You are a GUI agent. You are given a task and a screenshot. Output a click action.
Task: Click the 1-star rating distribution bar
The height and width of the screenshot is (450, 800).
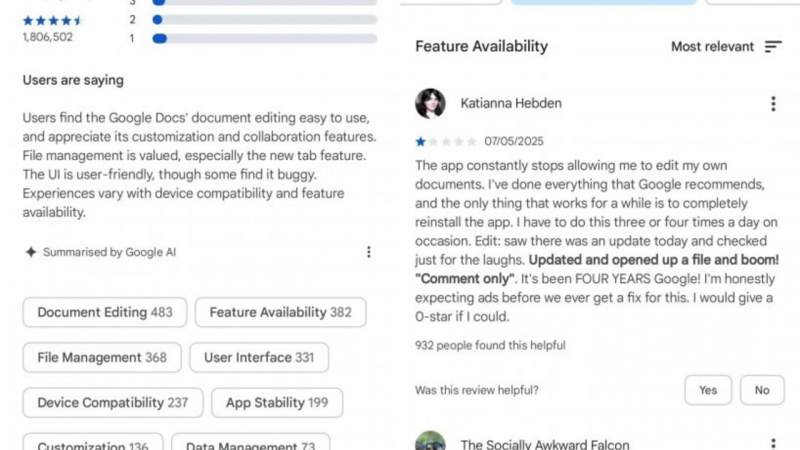pos(264,39)
